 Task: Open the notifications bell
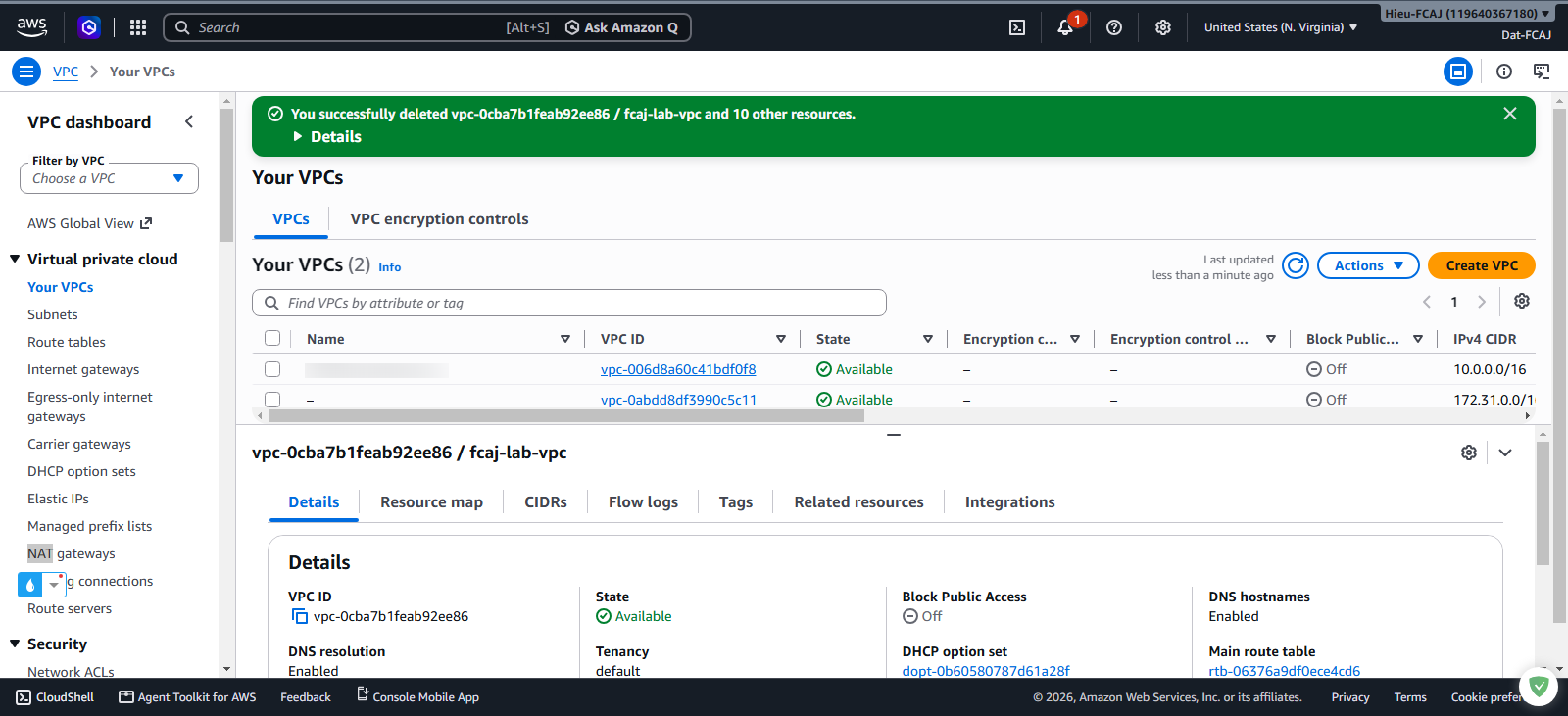(1065, 27)
